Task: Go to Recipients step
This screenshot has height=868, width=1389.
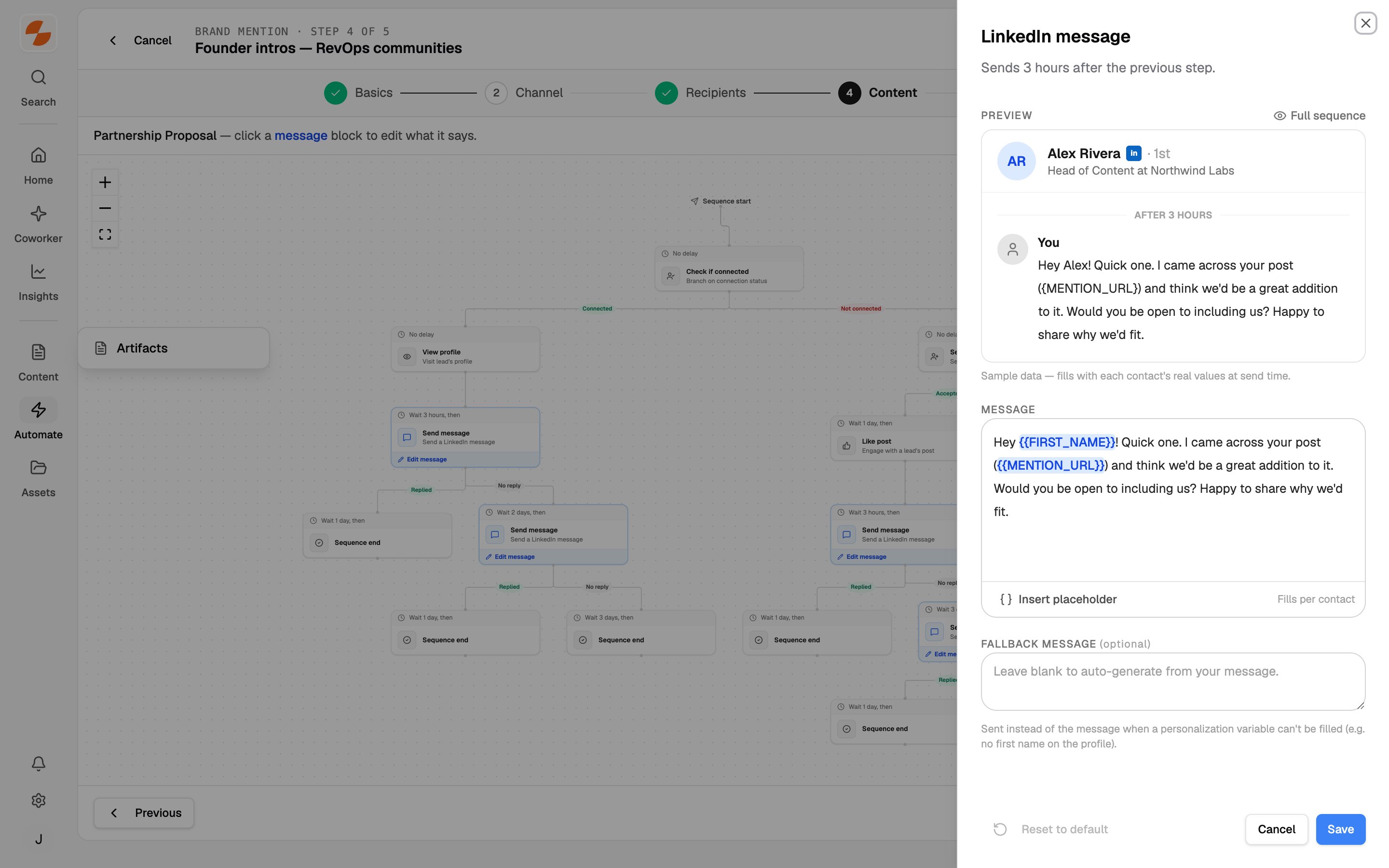Action: pos(700,93)
